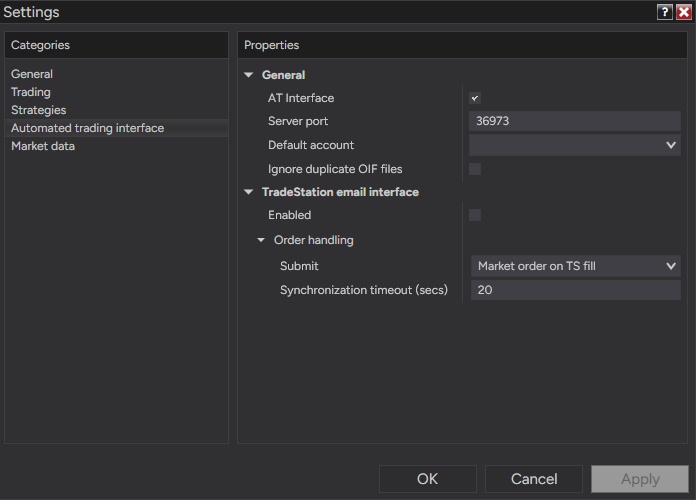Tick the TradeStation Enabled checkbox
Viewport: 696px width, 500px height.
(x=475, y=215)
